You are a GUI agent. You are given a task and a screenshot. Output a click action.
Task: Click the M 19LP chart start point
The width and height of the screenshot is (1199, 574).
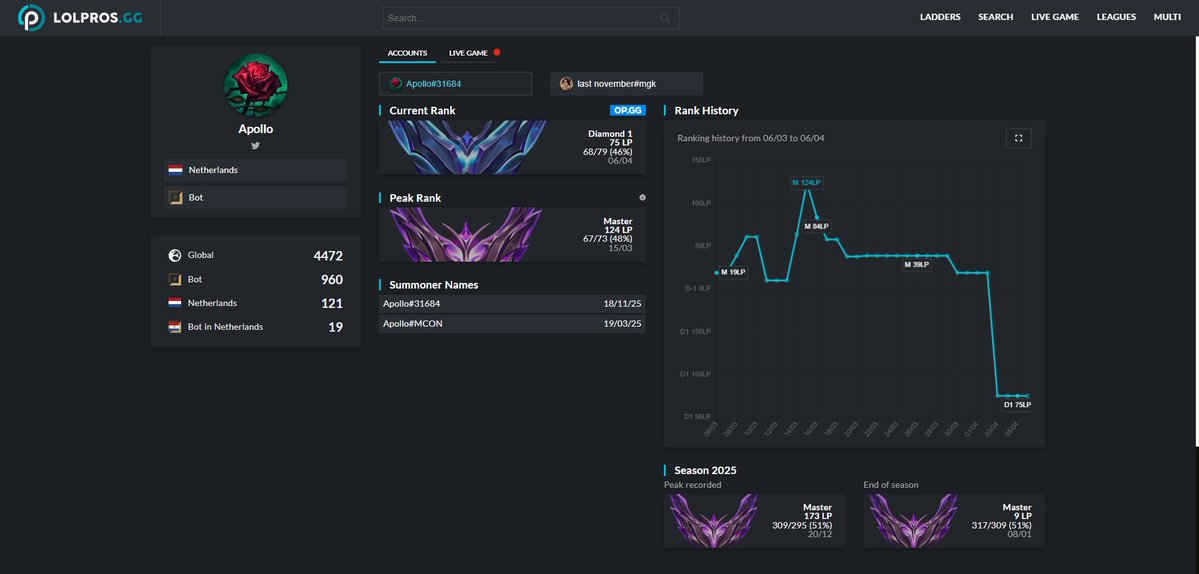click(x=716, y=272)
